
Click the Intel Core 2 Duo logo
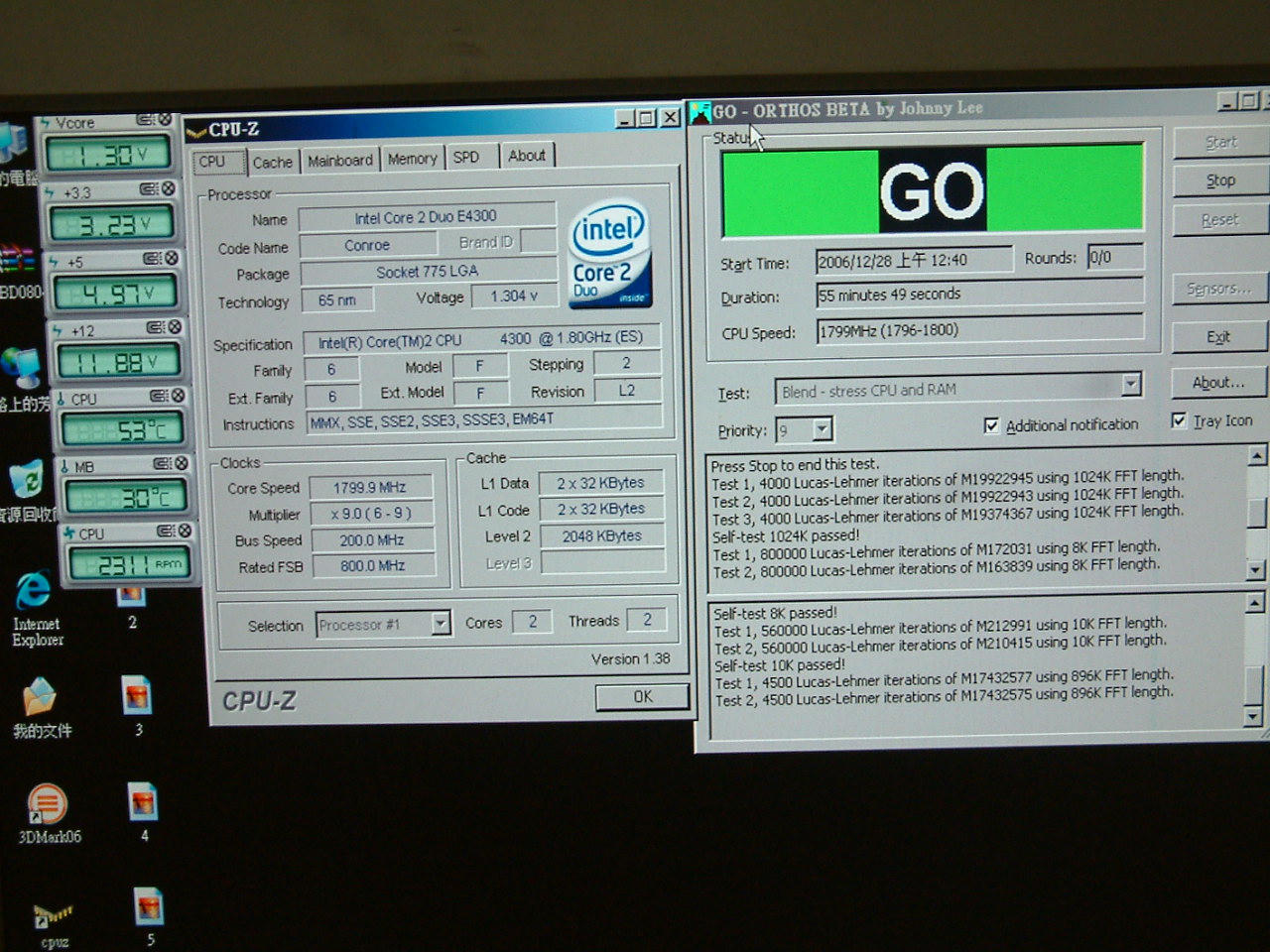click(x=610, y=254)
